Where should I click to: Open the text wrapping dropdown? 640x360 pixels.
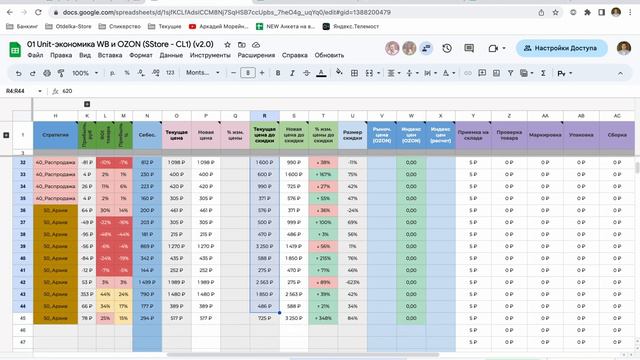(x=430, y=73)
